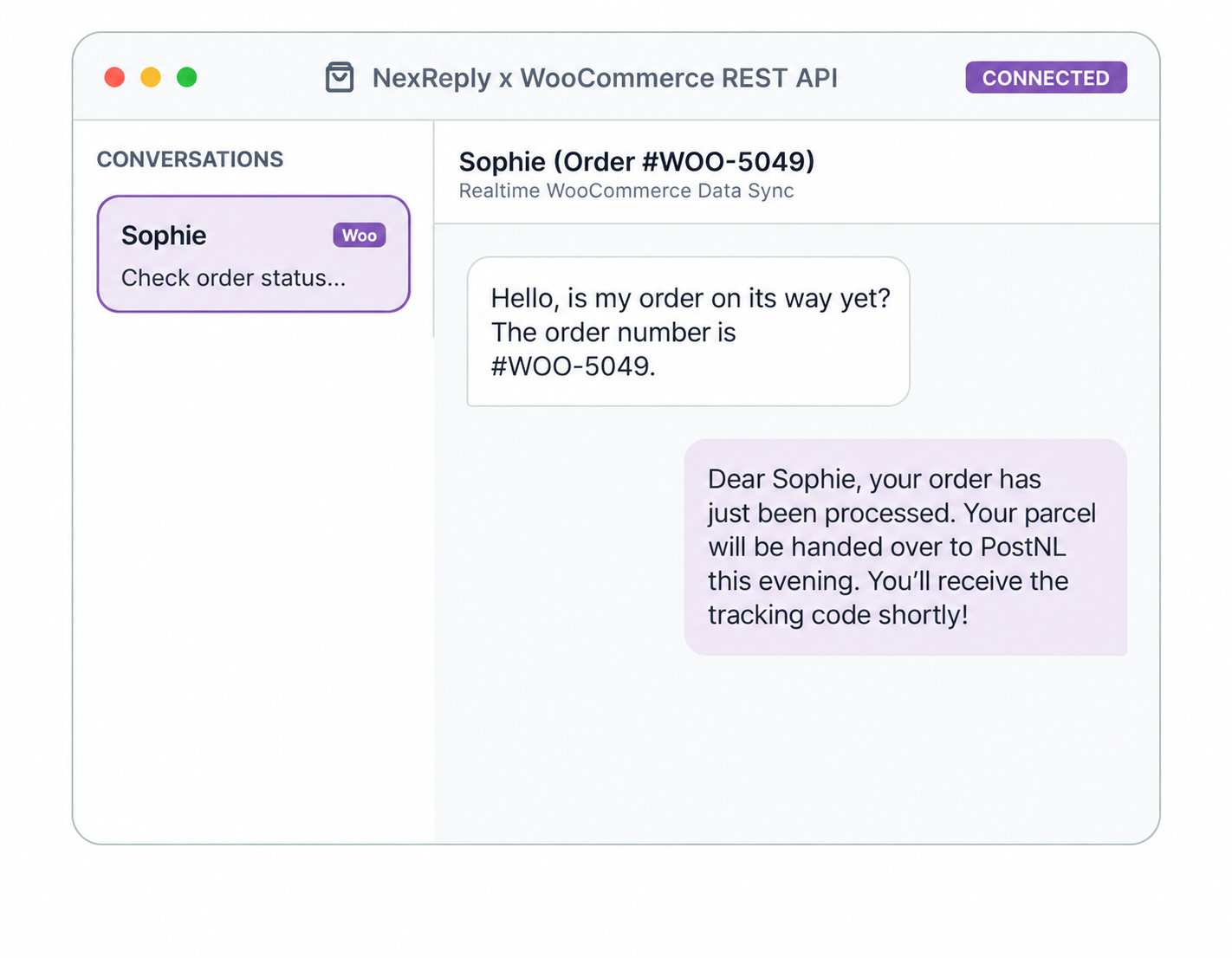Click the shopping bag icon in title bar
This screenshot has width=1232, height=958.
click(339, 77)
